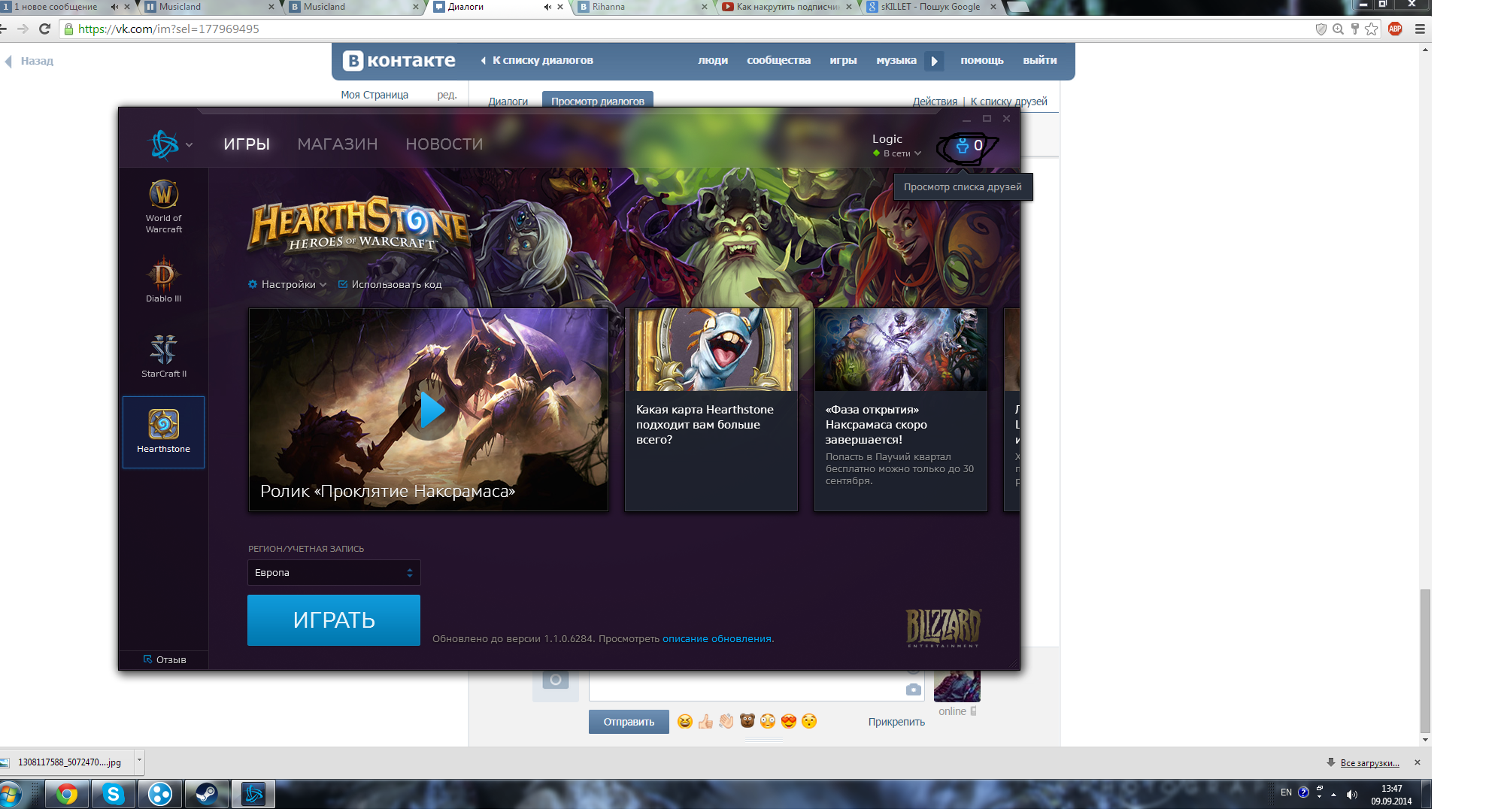The width and height of the screenshot is (1504, 812).
Task: Click Действия link in VK
Action: (x=935, y=101)
